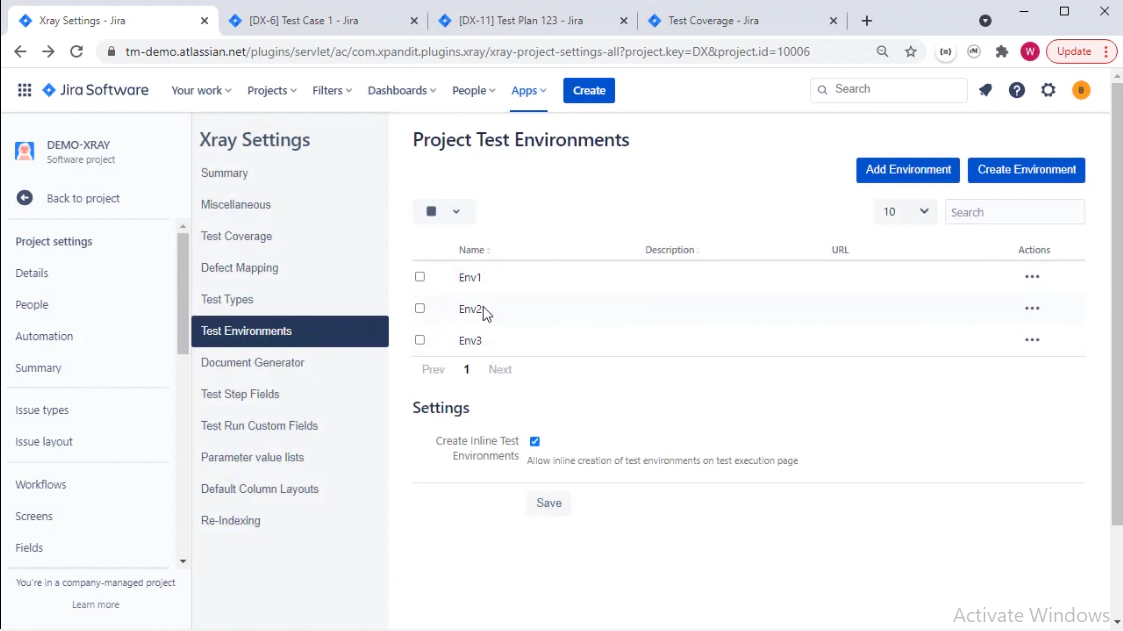This screenshot has height=631, width=1123.
Task: Open the page size dropdown showing 10
Action: (x=905, y=211)
